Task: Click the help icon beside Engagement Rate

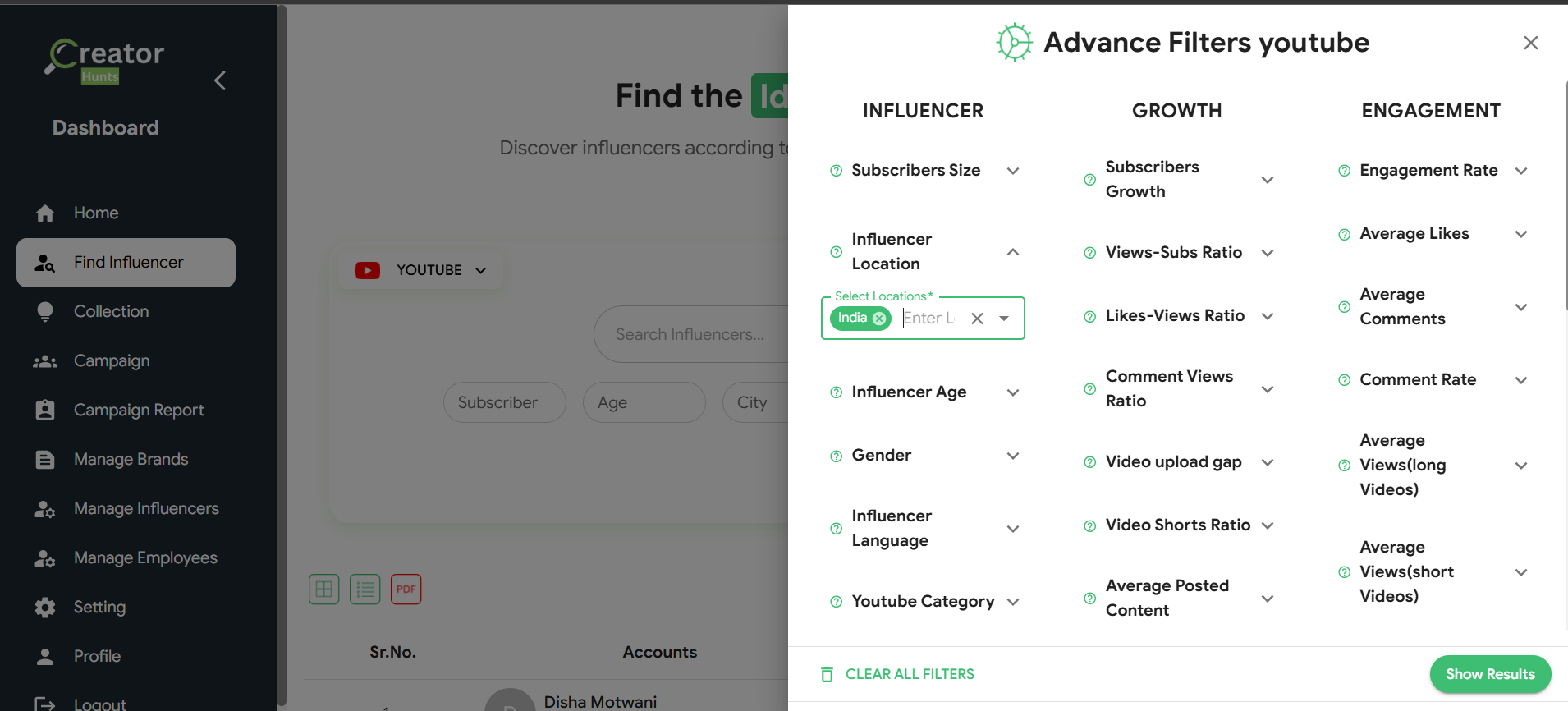Action: [1344, 171]
